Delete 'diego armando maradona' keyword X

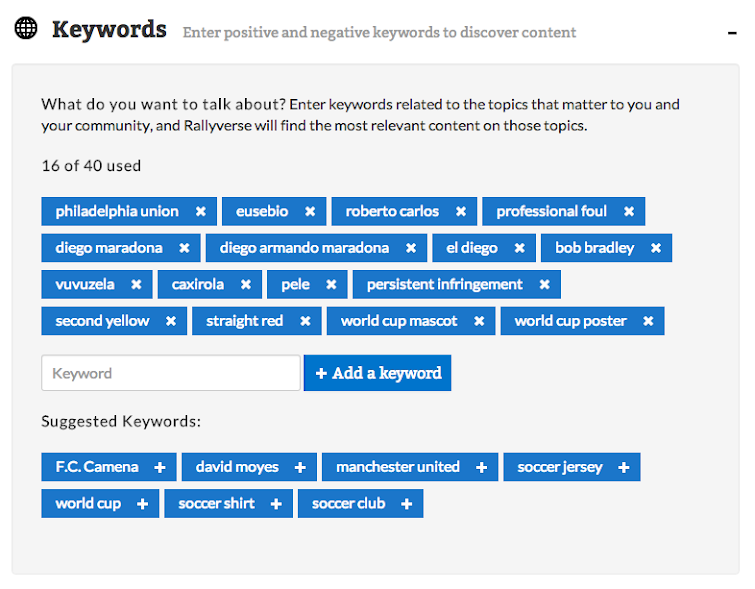[411, 248]
